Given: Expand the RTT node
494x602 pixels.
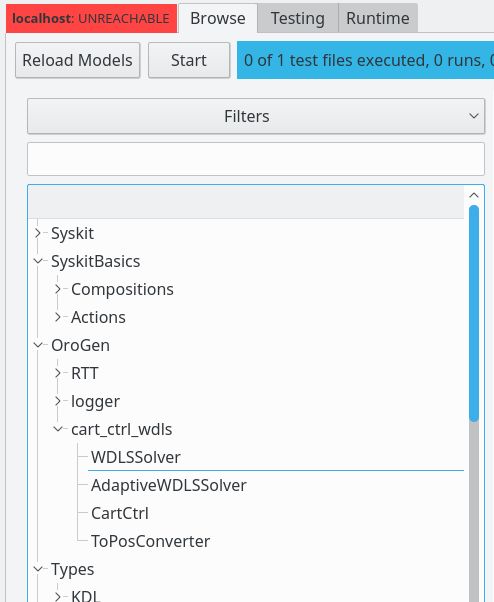Looking at the screenshot, I should 58,373.
